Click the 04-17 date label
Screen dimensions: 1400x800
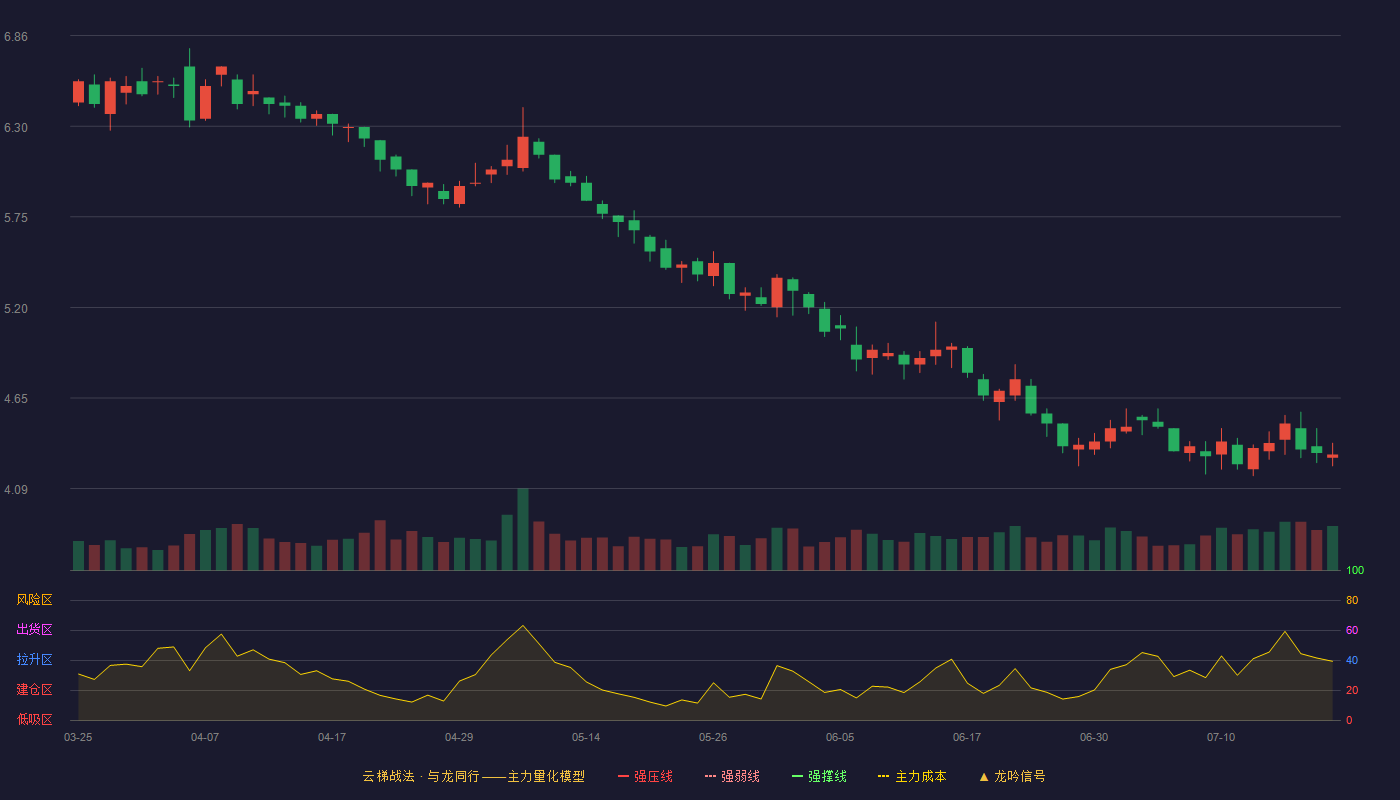tap(332, 737)
